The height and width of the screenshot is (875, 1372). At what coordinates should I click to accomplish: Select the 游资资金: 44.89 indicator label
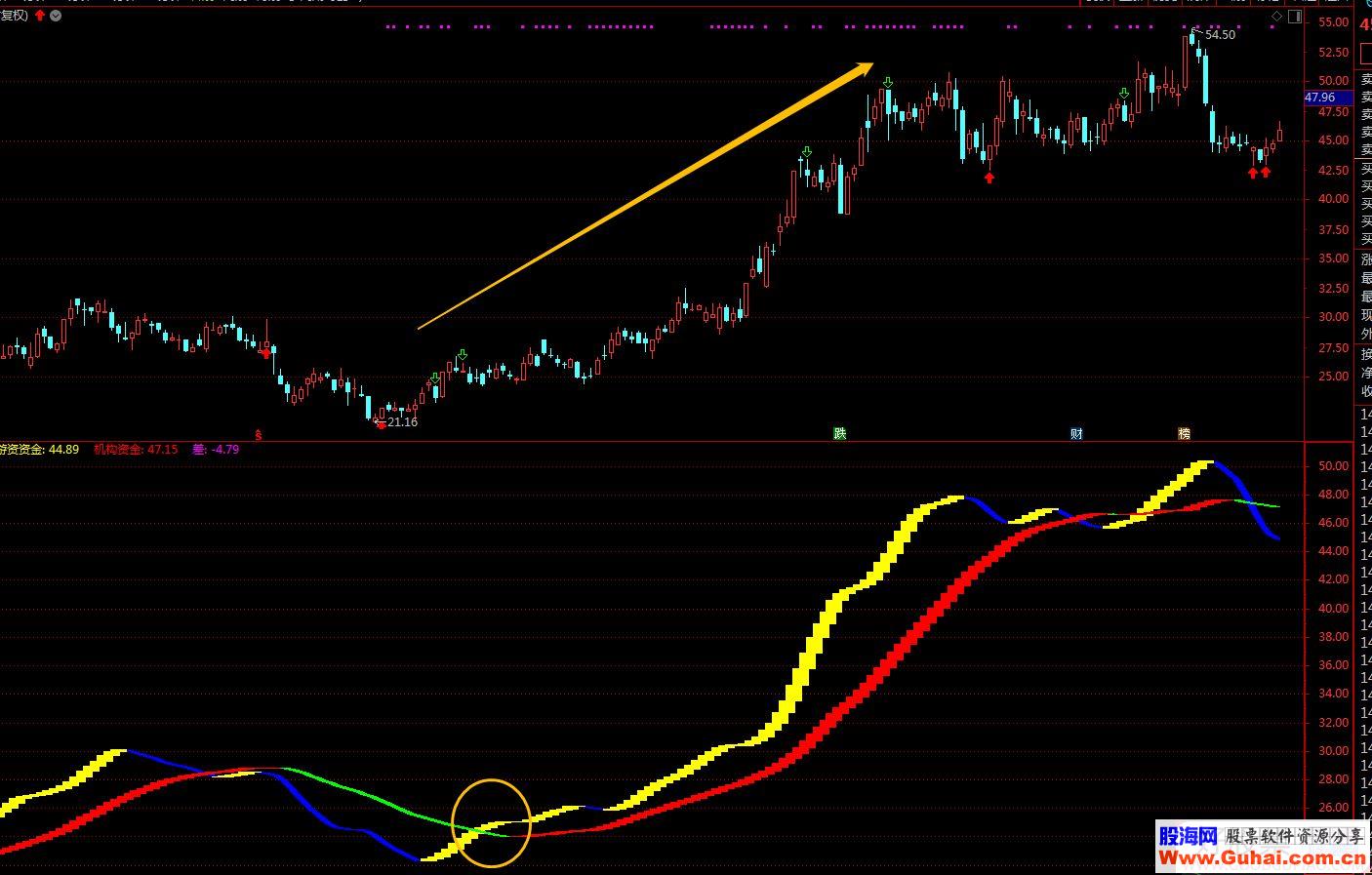39,450
